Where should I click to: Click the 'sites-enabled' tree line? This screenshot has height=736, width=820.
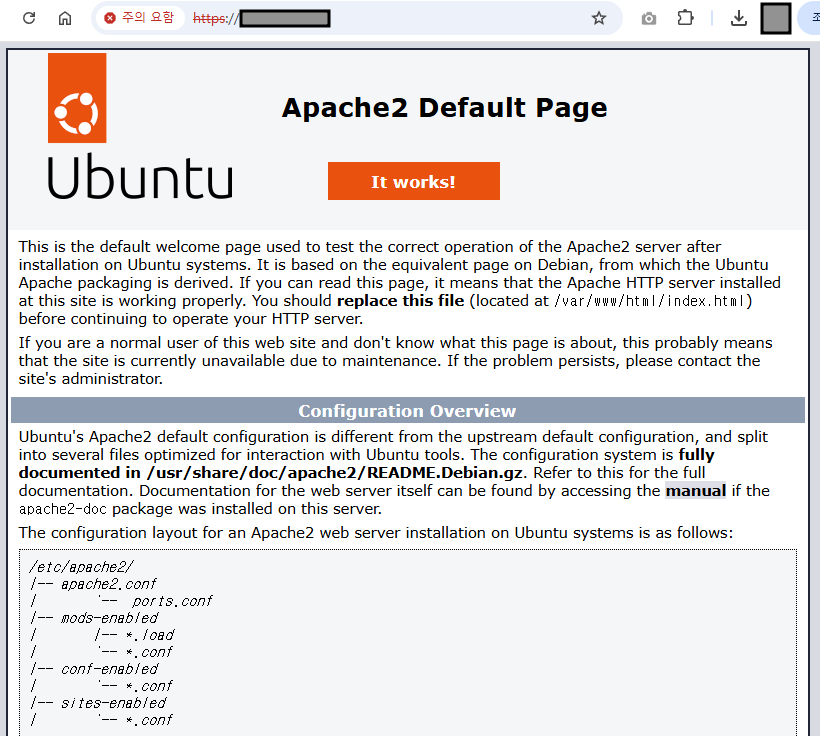tap(113, 703)
